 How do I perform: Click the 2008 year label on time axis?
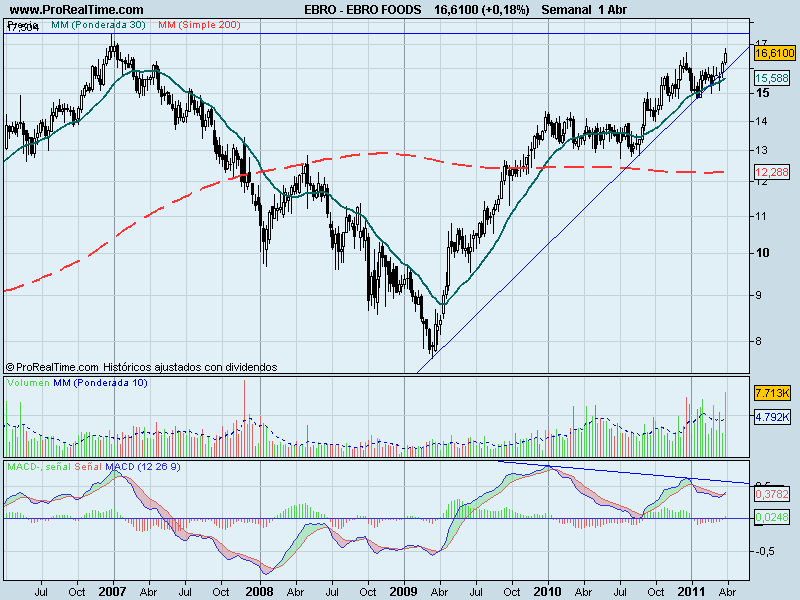[x=259, y=591]
